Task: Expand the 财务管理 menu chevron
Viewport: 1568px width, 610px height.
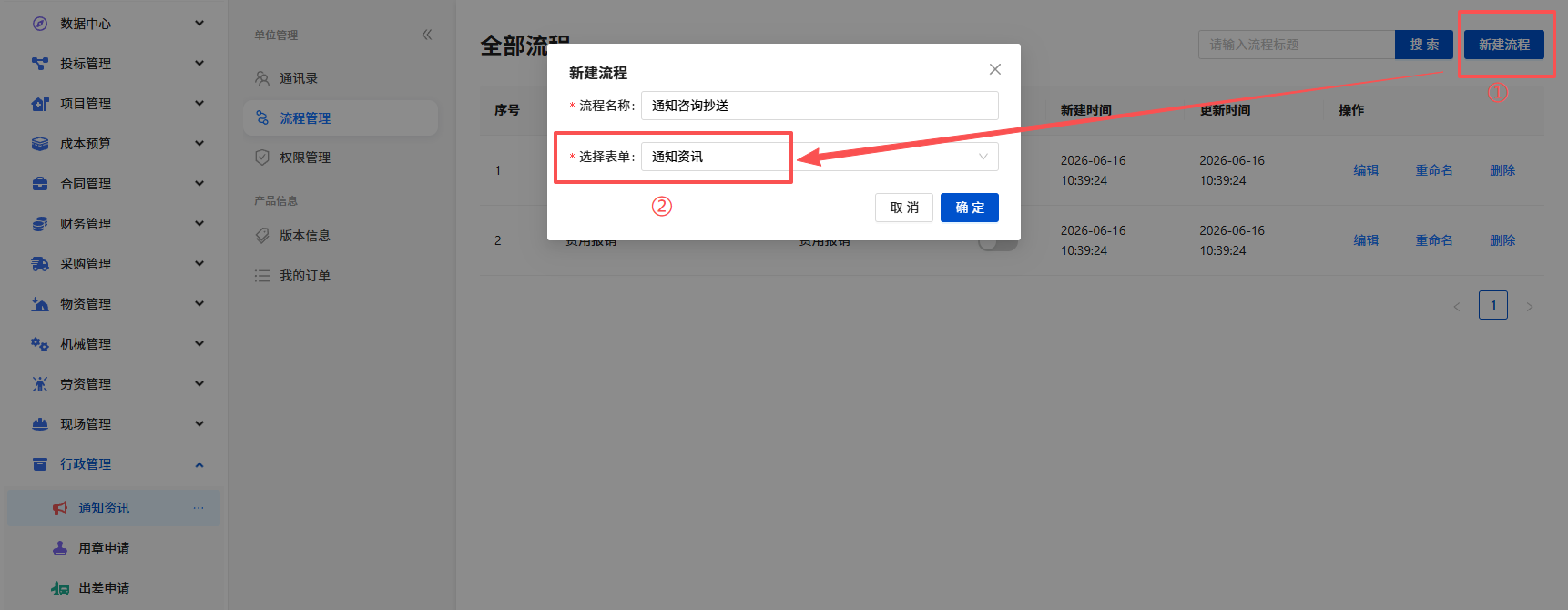Action: point(199,224)
